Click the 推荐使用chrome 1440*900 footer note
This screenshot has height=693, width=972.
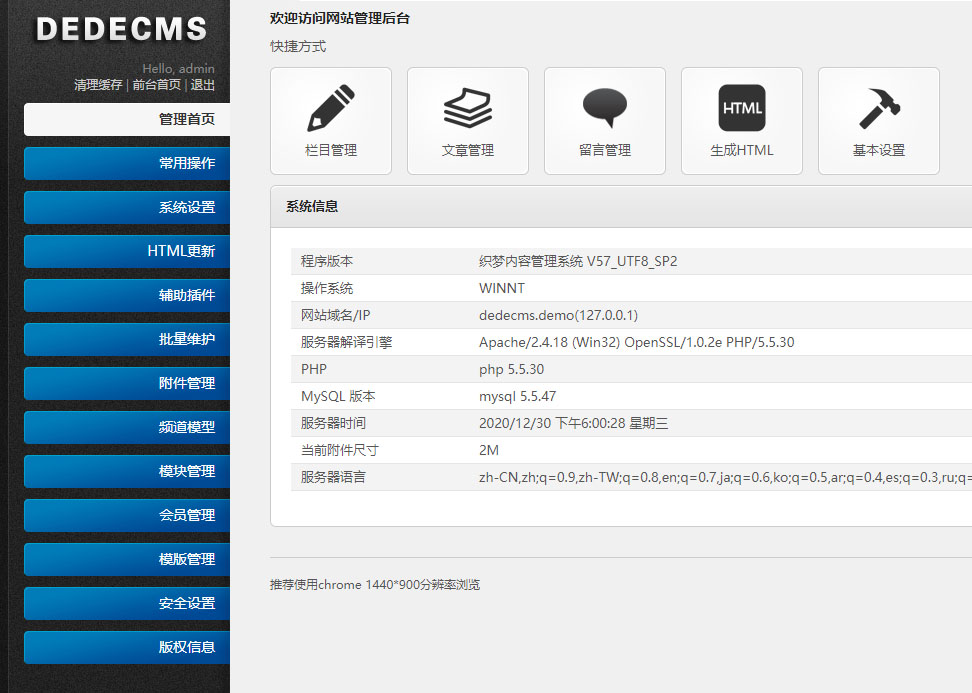click(375, 585)
